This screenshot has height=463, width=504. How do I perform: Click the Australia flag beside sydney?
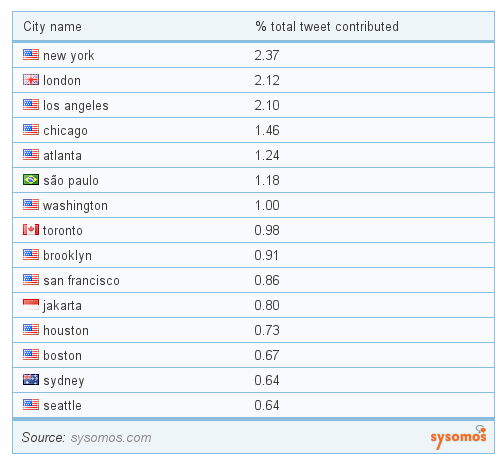click(31, 379)
